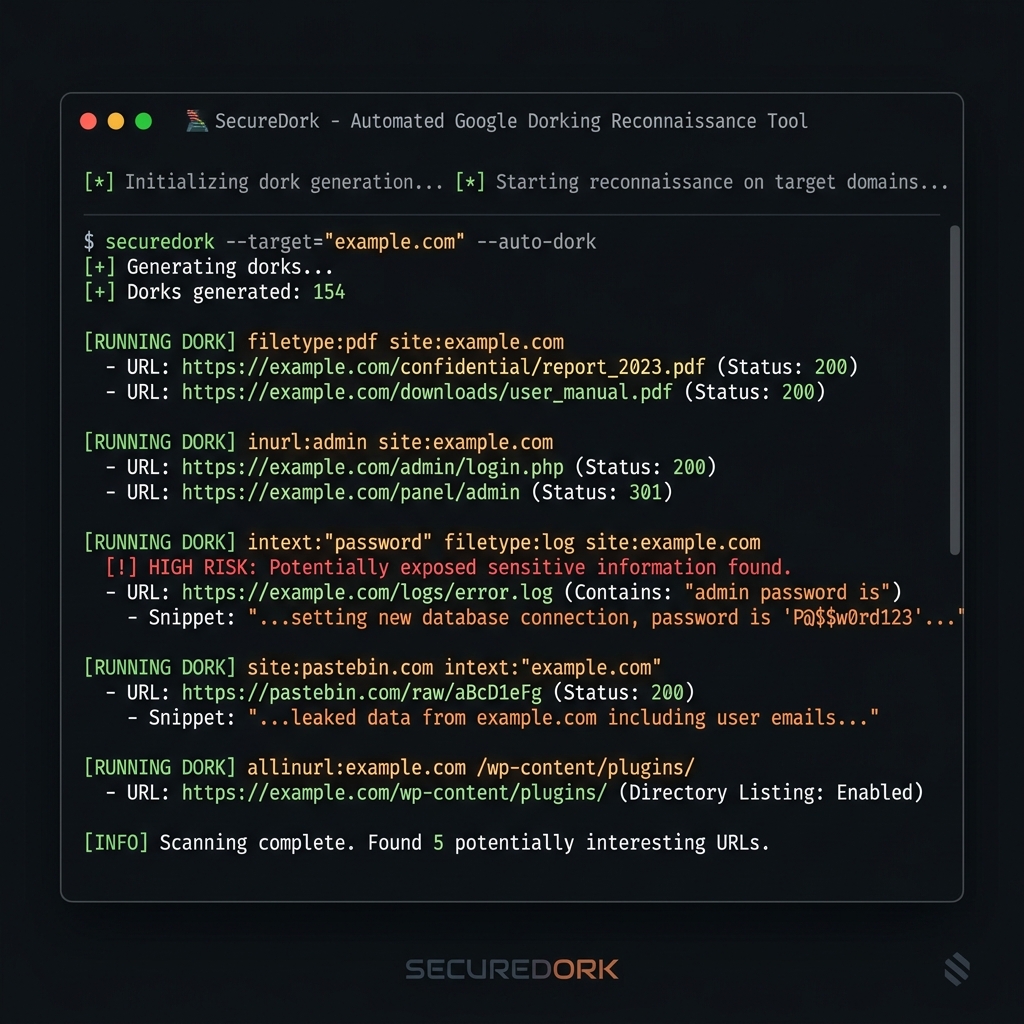Viewport: 1024px width, 1024px height.
Task: Click the --target="example.com" argument
Action: point(345,242)
